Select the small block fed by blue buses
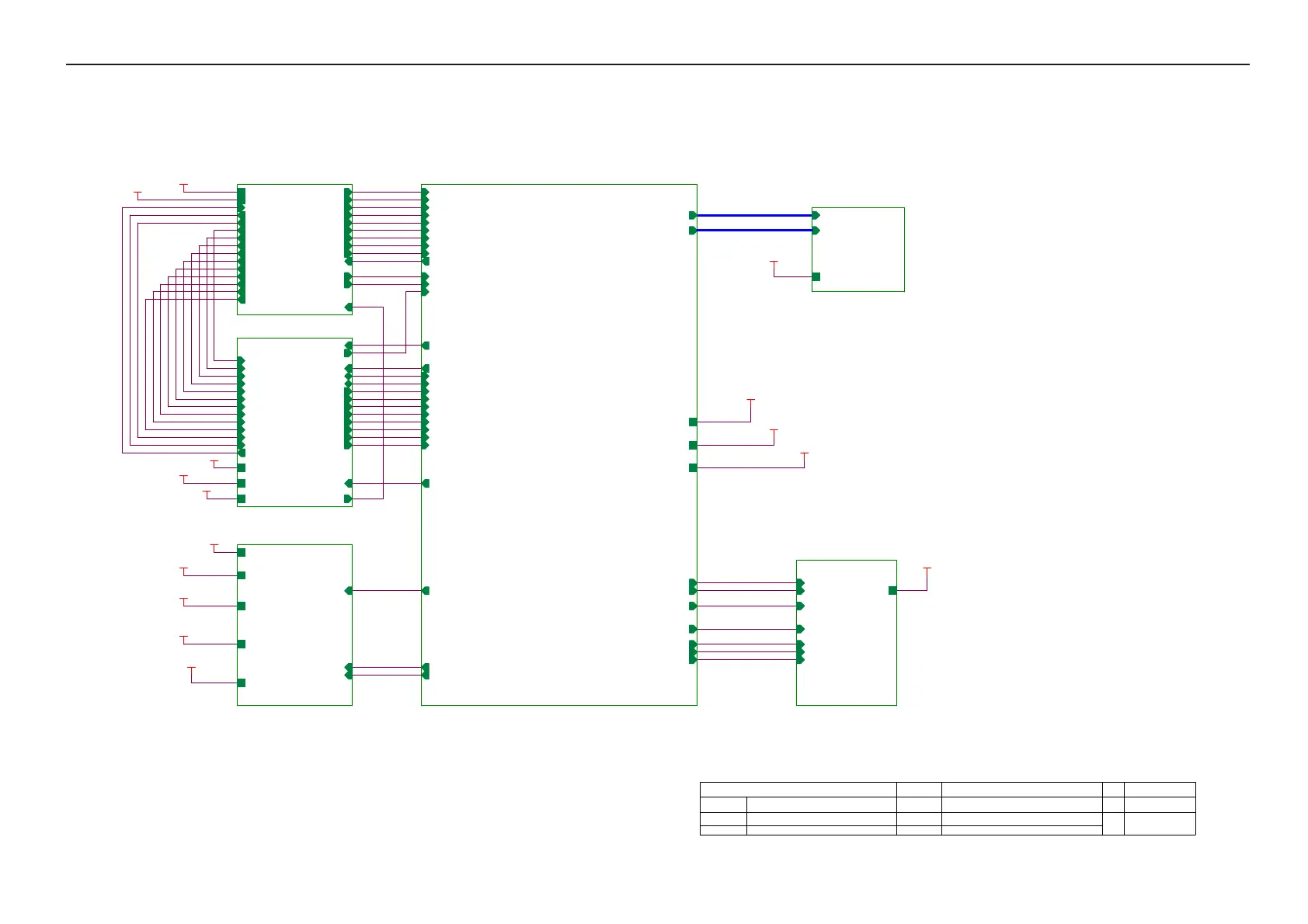Screen dimensions: 1308x924 point(858,249)
